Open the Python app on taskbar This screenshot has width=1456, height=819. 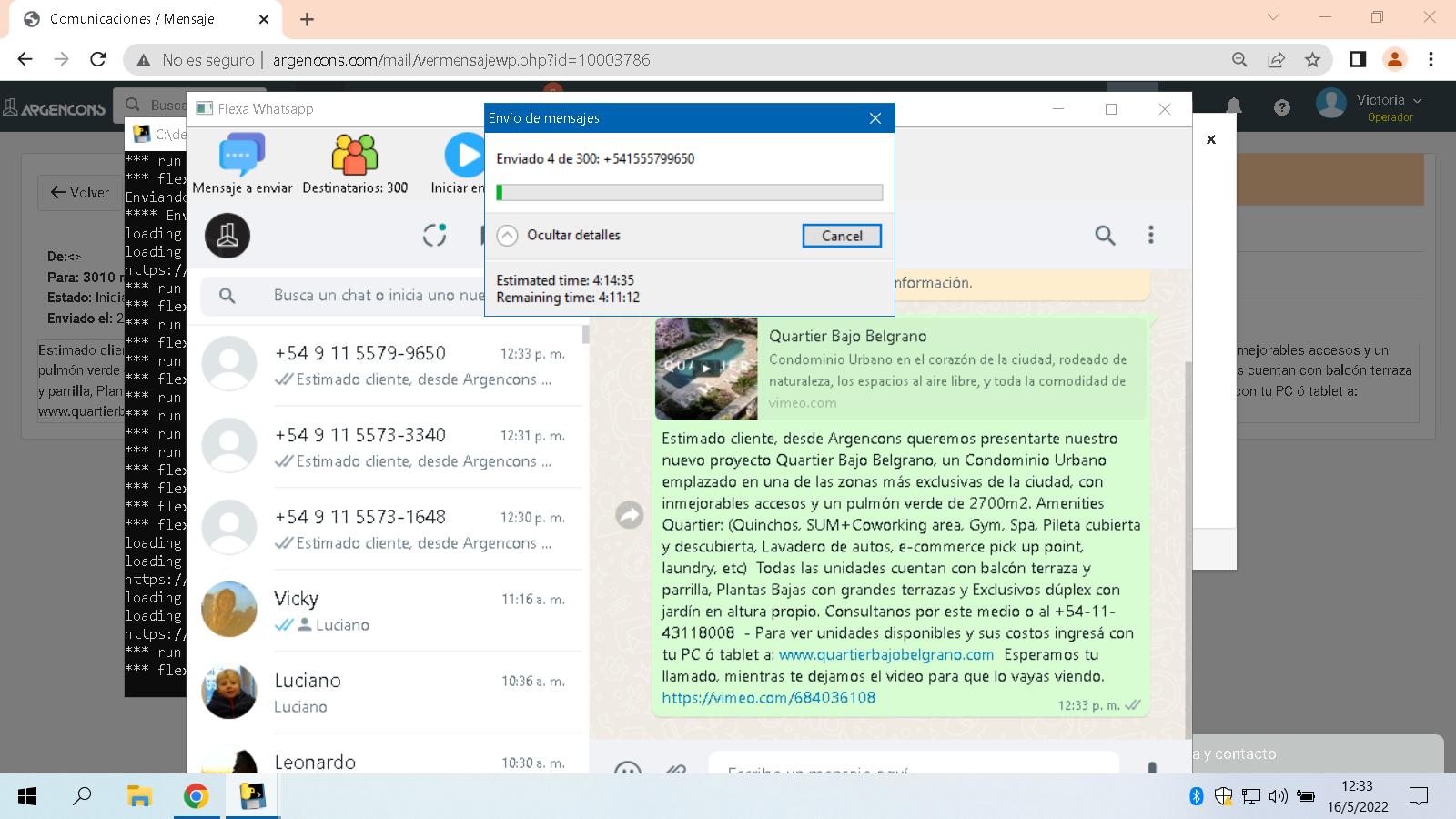click(252, 796)
